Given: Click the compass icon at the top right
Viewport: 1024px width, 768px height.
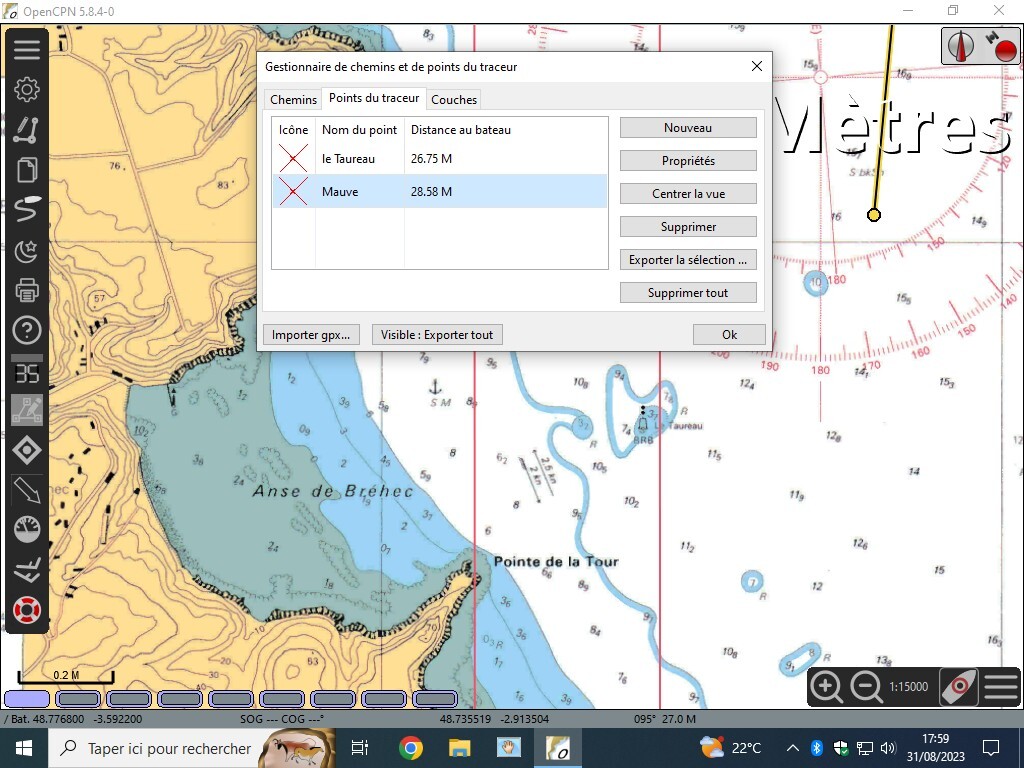Looking at the screenshot, I should tap(961, 46).
